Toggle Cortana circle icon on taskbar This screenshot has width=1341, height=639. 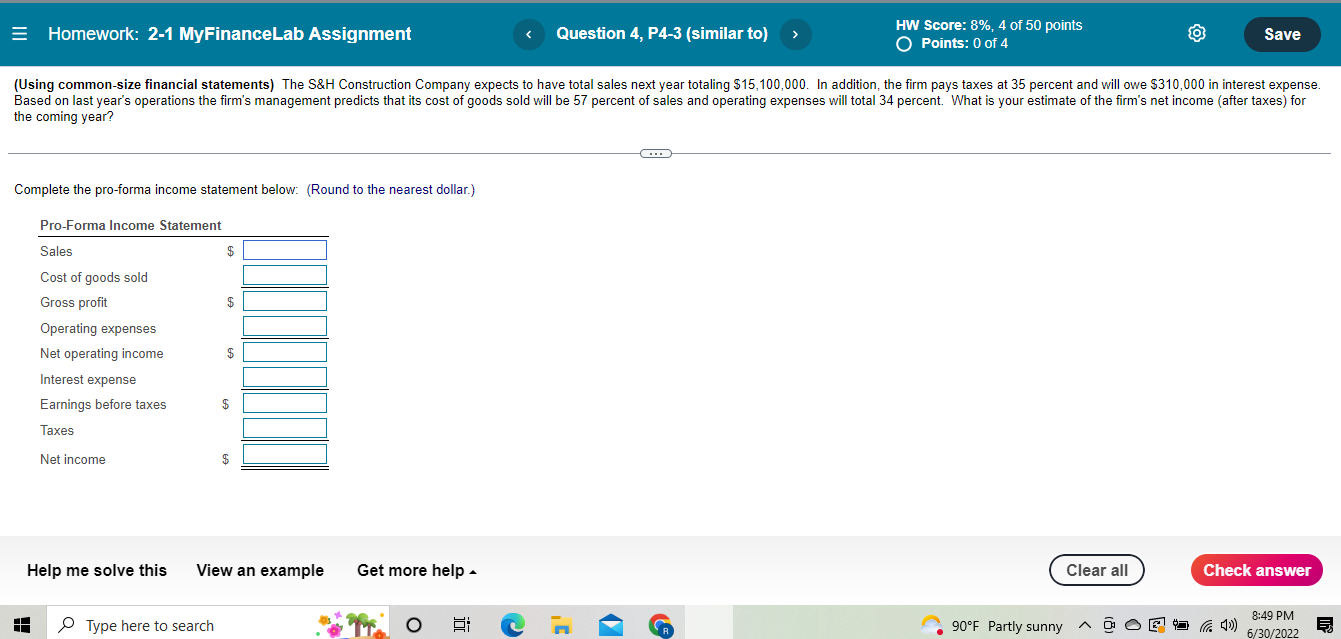(413, 624)
